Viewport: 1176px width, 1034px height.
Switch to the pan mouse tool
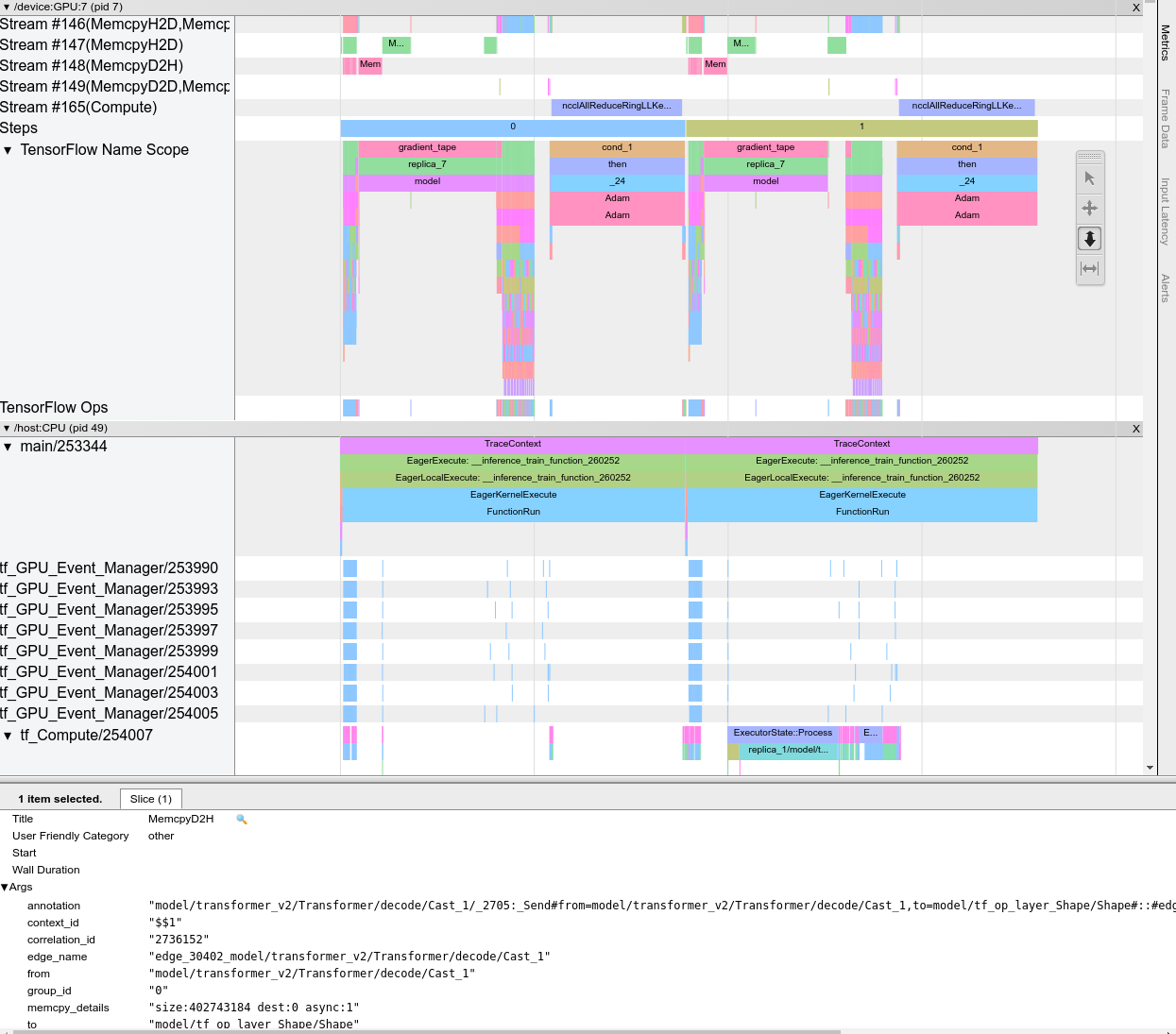[1090, 209]
